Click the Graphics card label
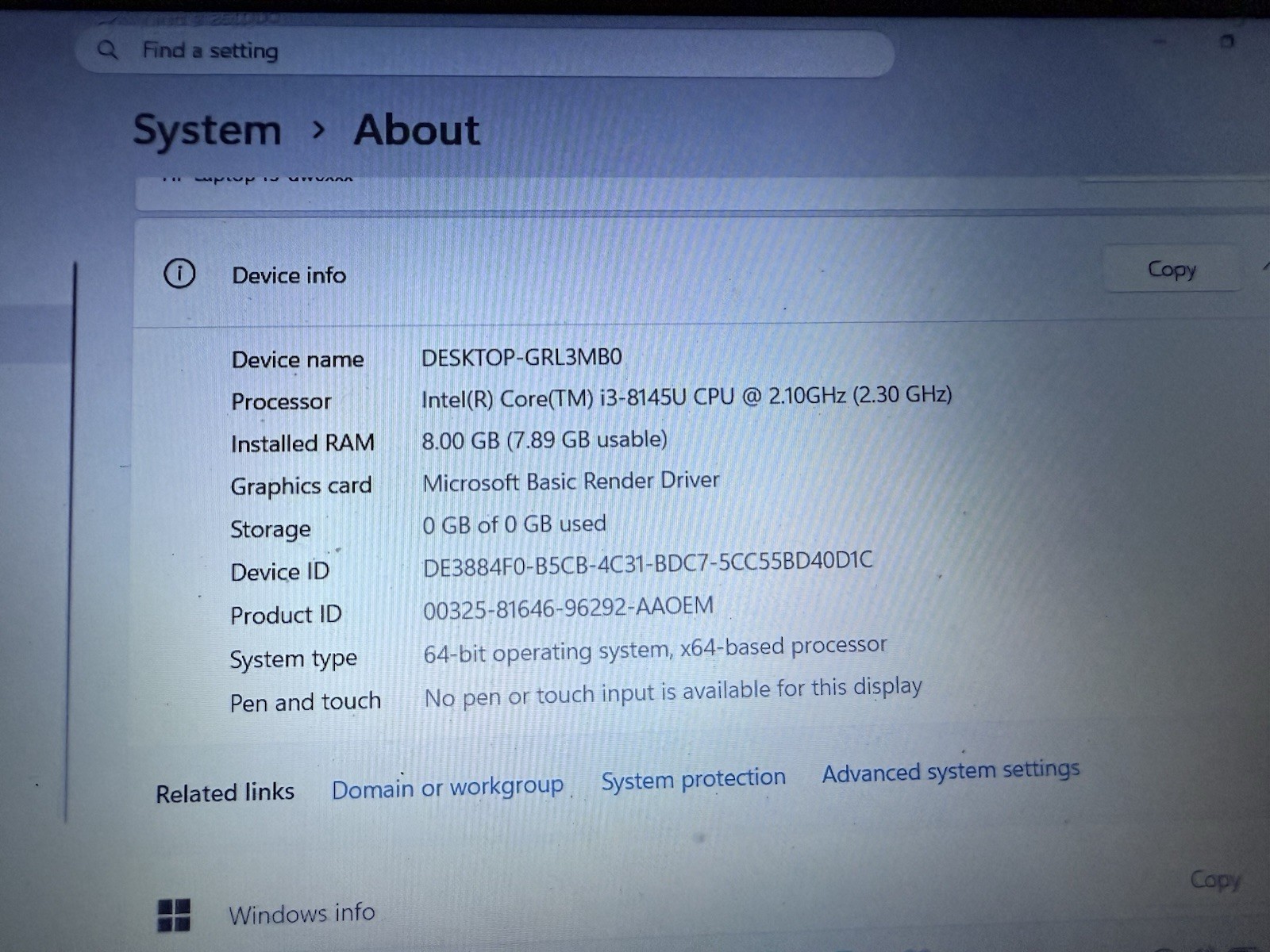Screen dimensions: 1270x952 [301, 486]
